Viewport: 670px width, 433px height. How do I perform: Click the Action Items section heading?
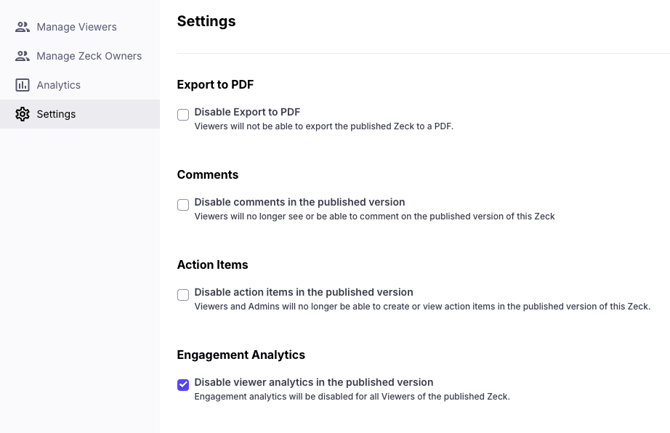212,265
